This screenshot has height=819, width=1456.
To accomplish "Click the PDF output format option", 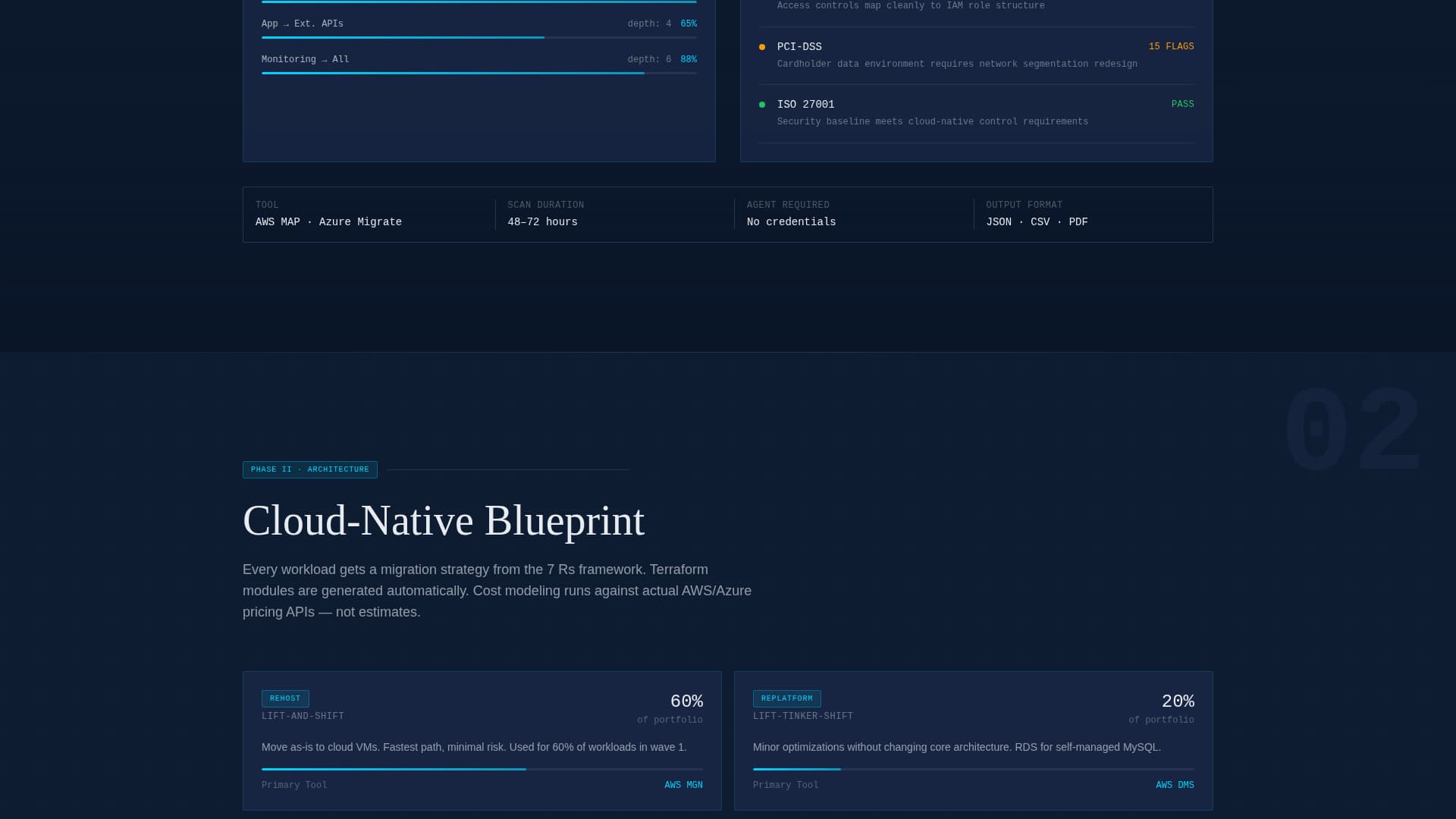I will pyautogui.click(x=1078, y=221).
